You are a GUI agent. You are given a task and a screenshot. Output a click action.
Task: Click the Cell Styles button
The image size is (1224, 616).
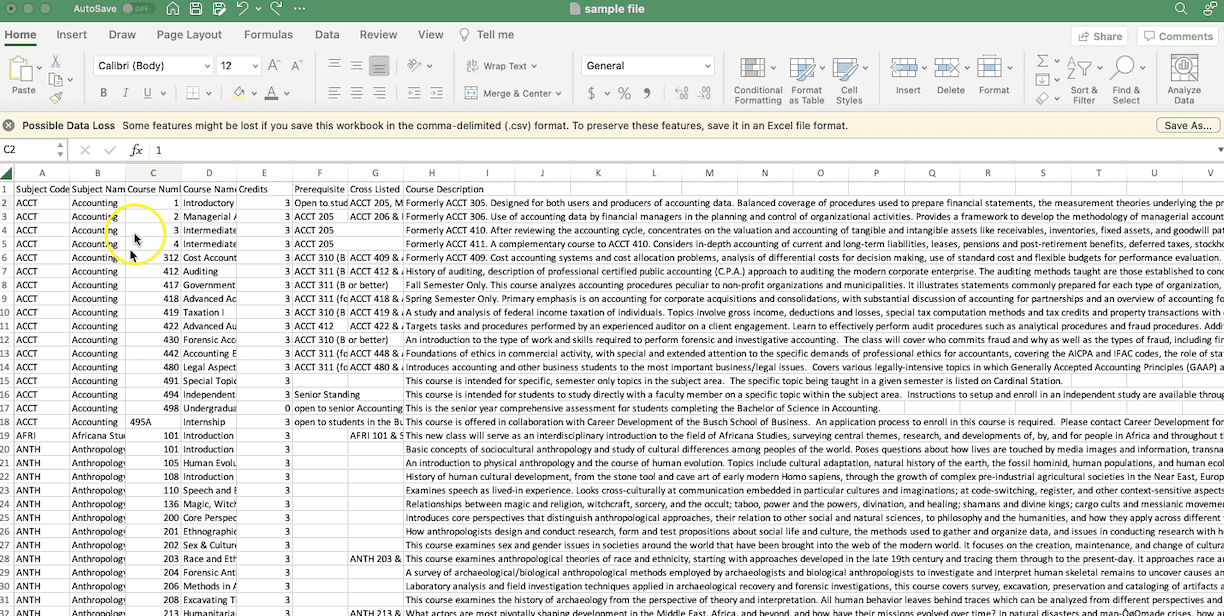click(849, 80)
